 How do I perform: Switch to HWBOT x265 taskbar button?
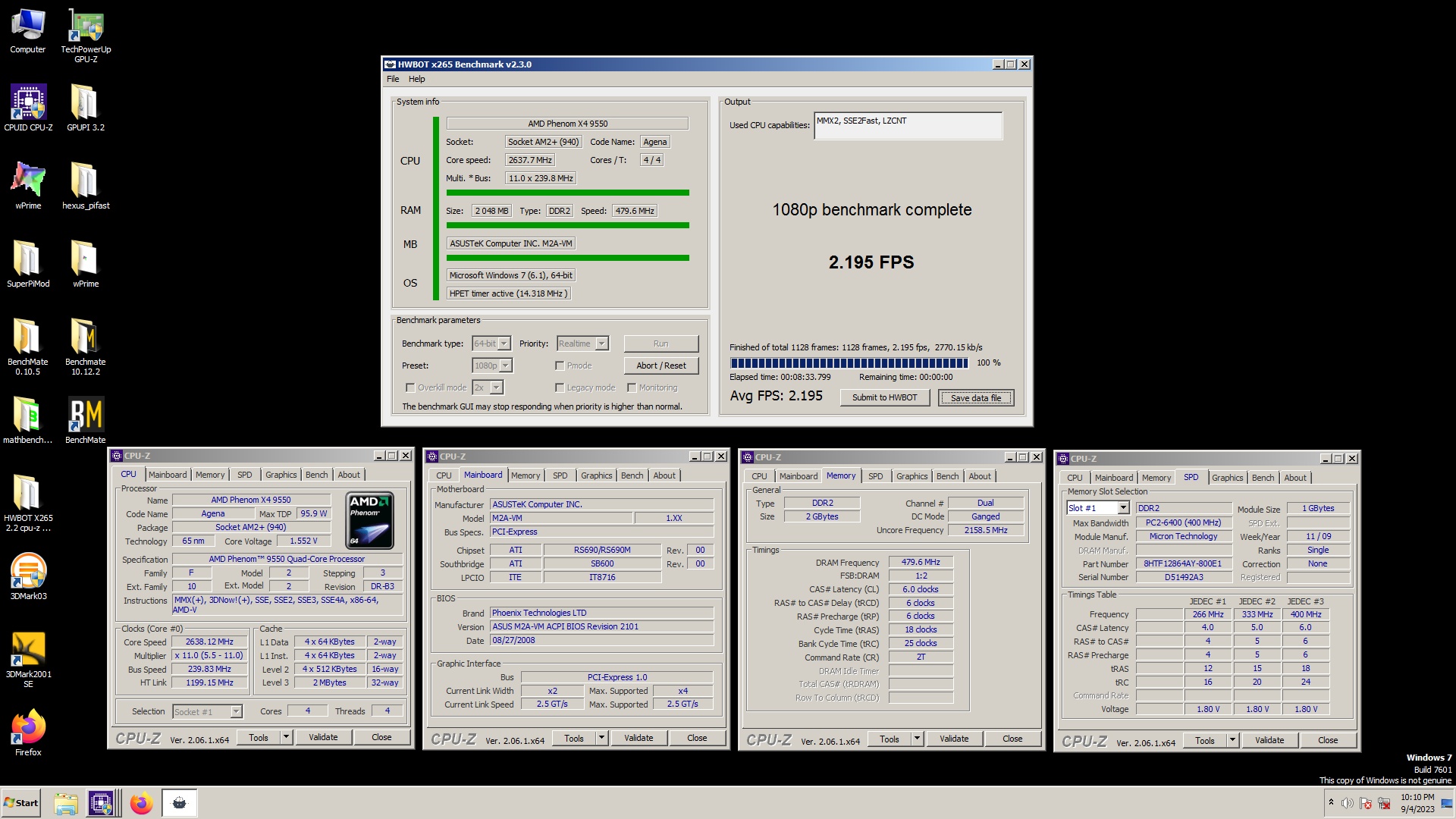point(179,803)
